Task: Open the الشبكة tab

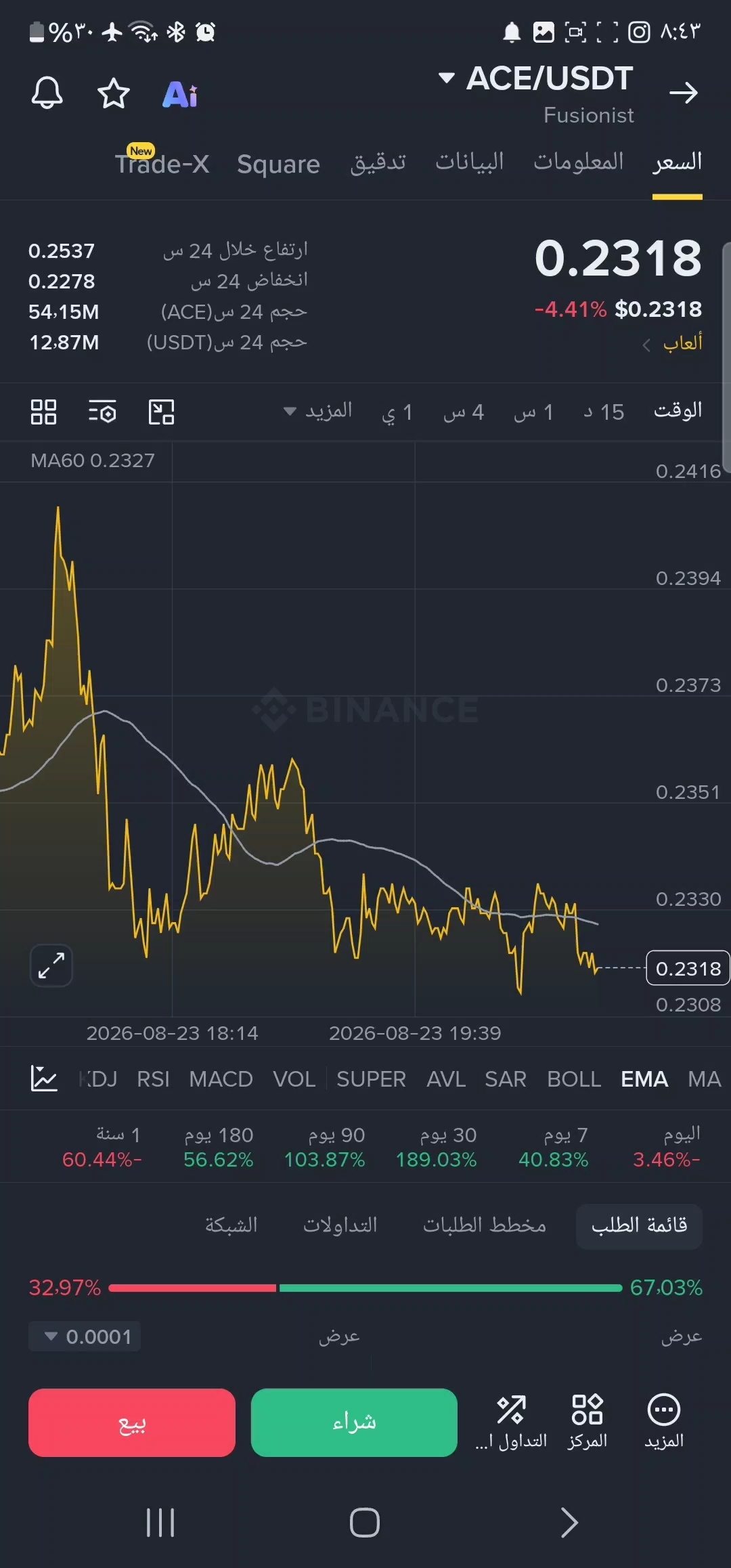Action: [231, 1225]
